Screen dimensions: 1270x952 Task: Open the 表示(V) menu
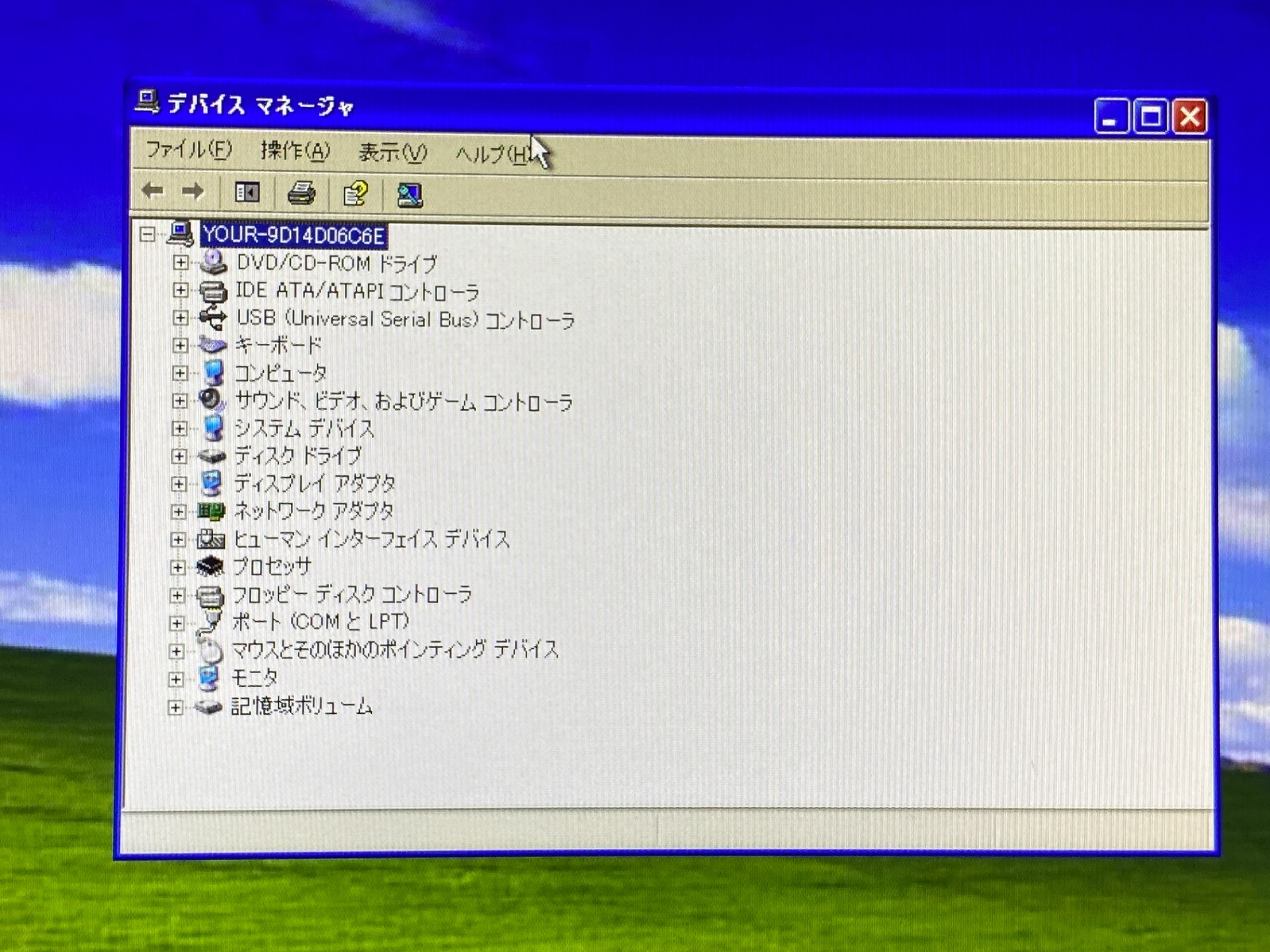392,153
